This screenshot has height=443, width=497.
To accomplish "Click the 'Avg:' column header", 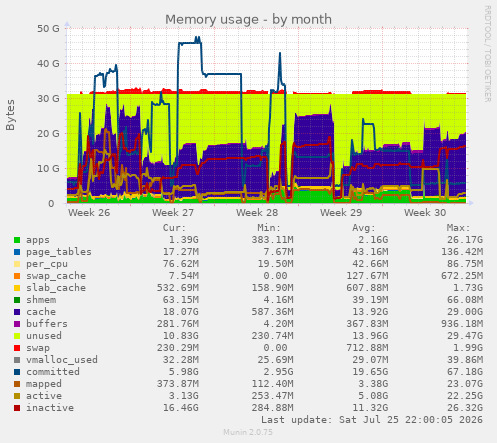I will point(364,228).
